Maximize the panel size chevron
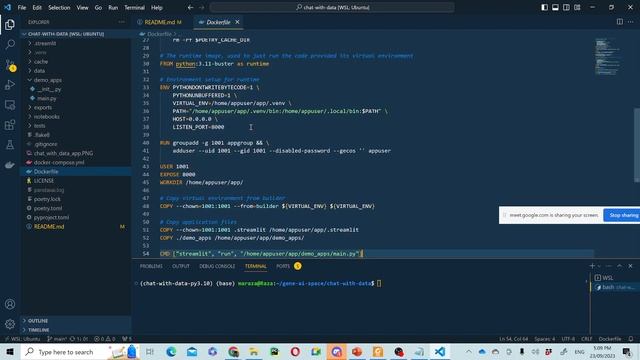This screenshot has height=360, width=640. tap(620, 266)
